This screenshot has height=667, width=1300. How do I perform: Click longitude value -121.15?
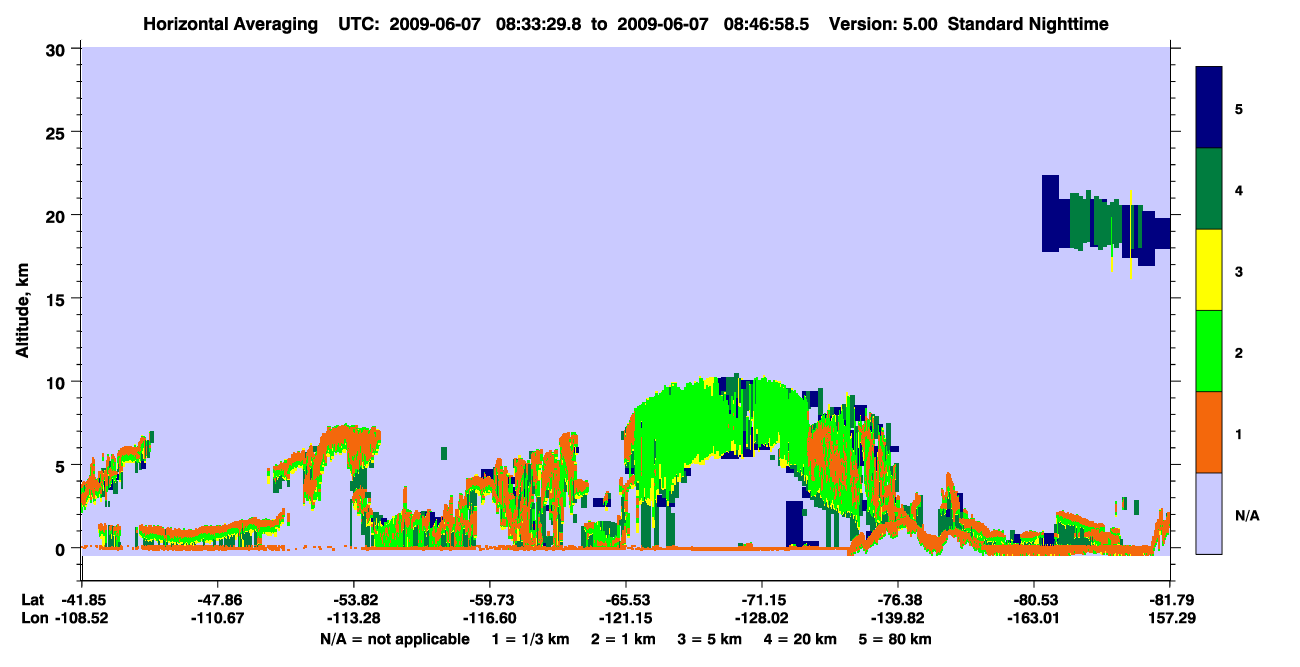click(626, 619)
